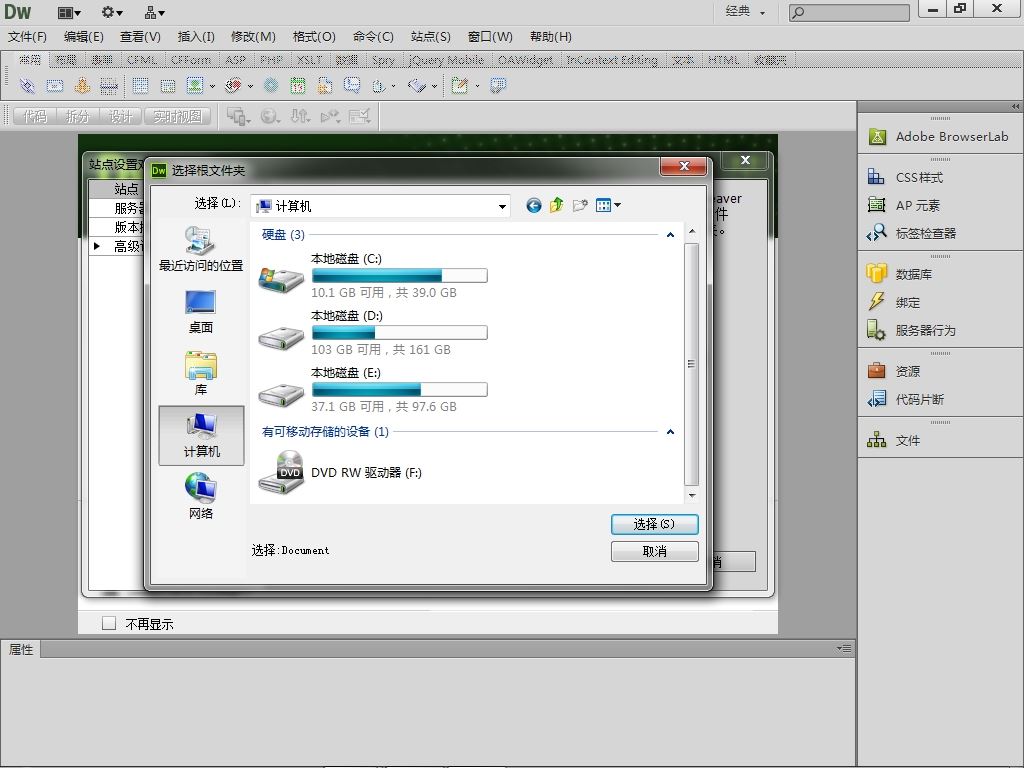Click the Insert Table icon
The image size is (1024, 768).
(140, 86)
